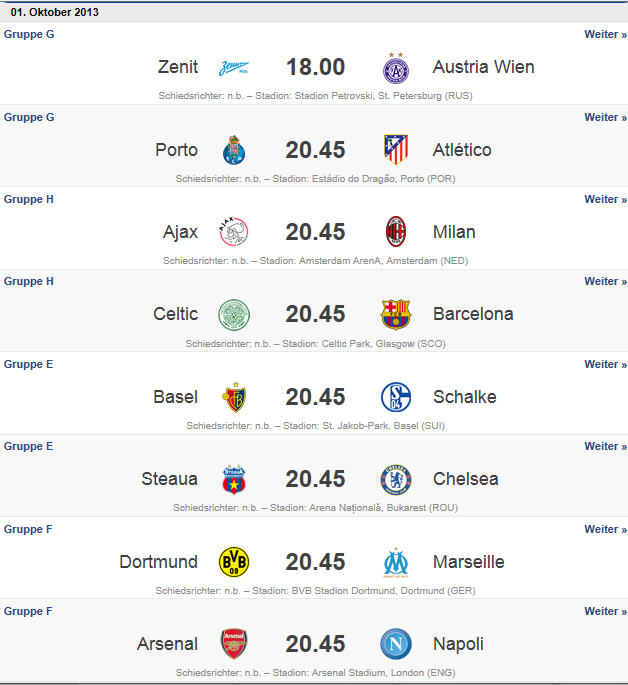The width and height of the screenshot is (628, 685).
Task: Click the Atlético Madrid crest
Action: (x=396, y=149)
